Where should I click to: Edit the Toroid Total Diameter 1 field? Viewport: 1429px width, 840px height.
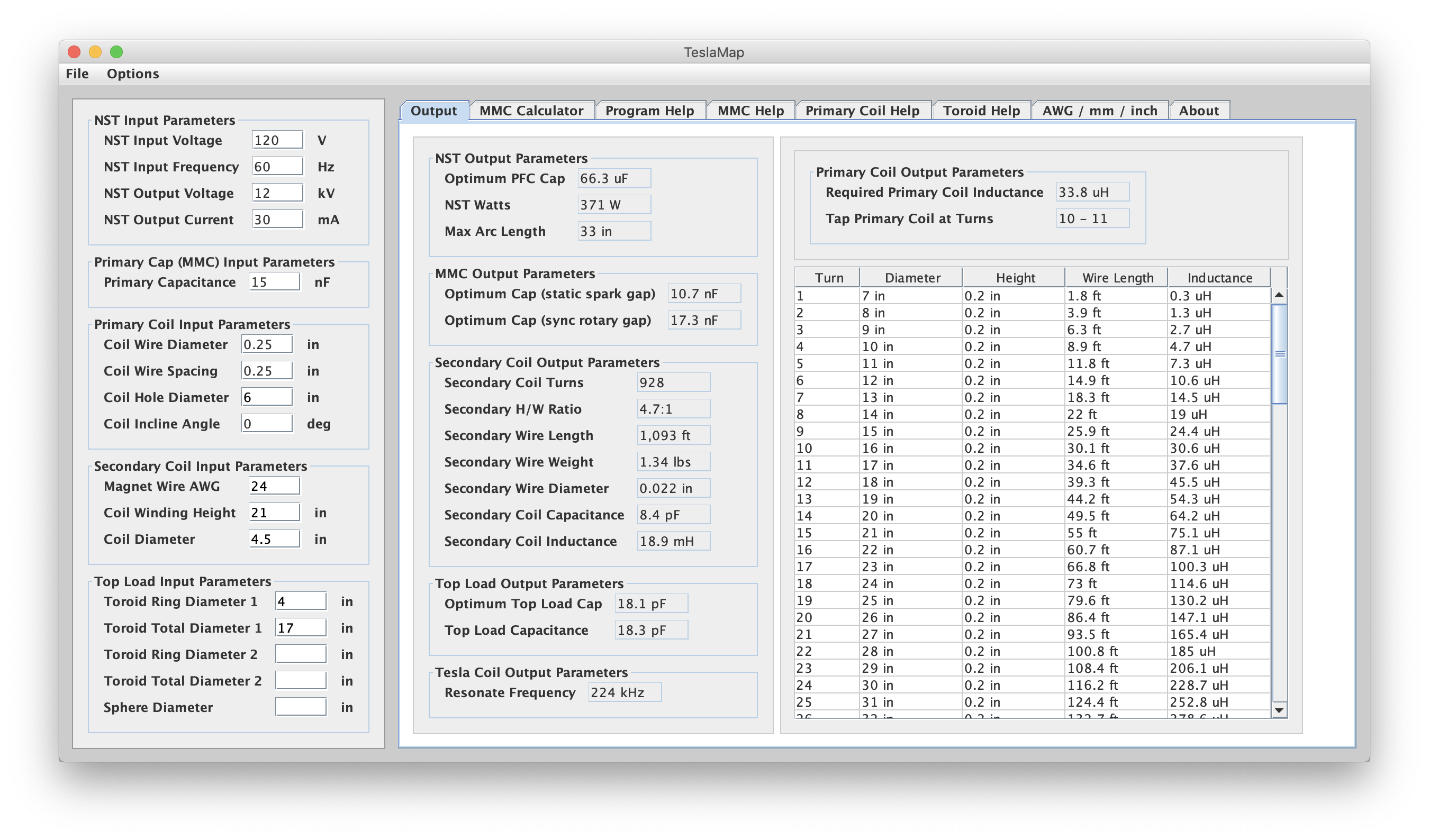[302, 628]
